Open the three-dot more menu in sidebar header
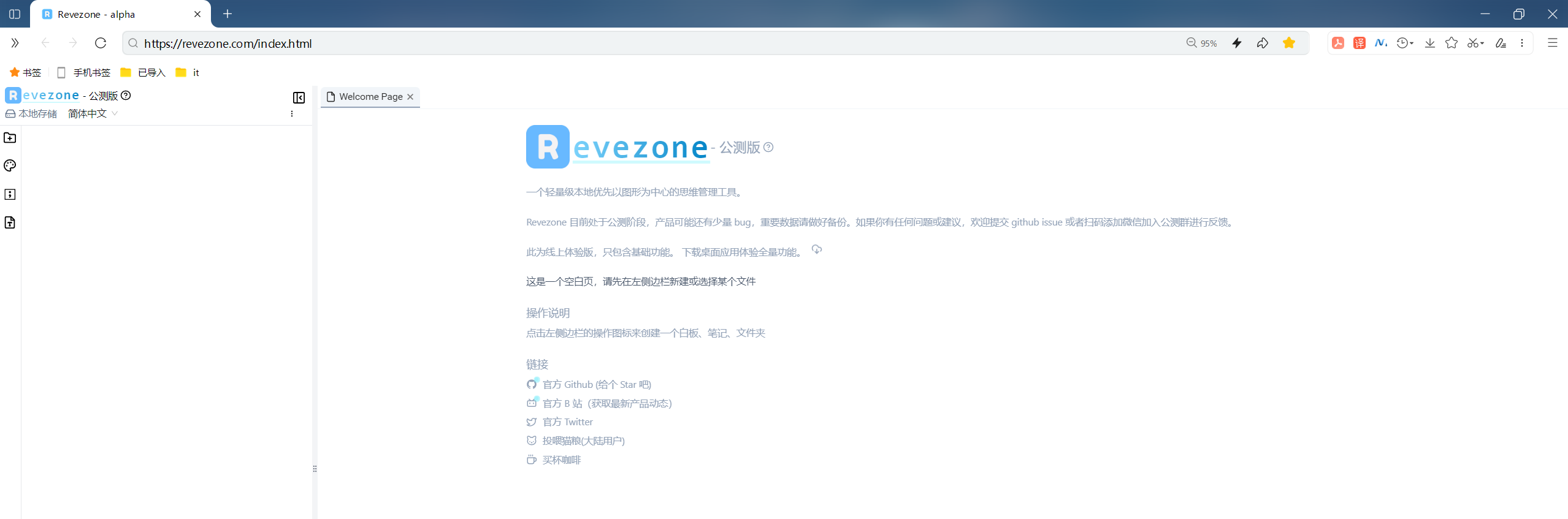1568x519 pixels. [292, 114]
